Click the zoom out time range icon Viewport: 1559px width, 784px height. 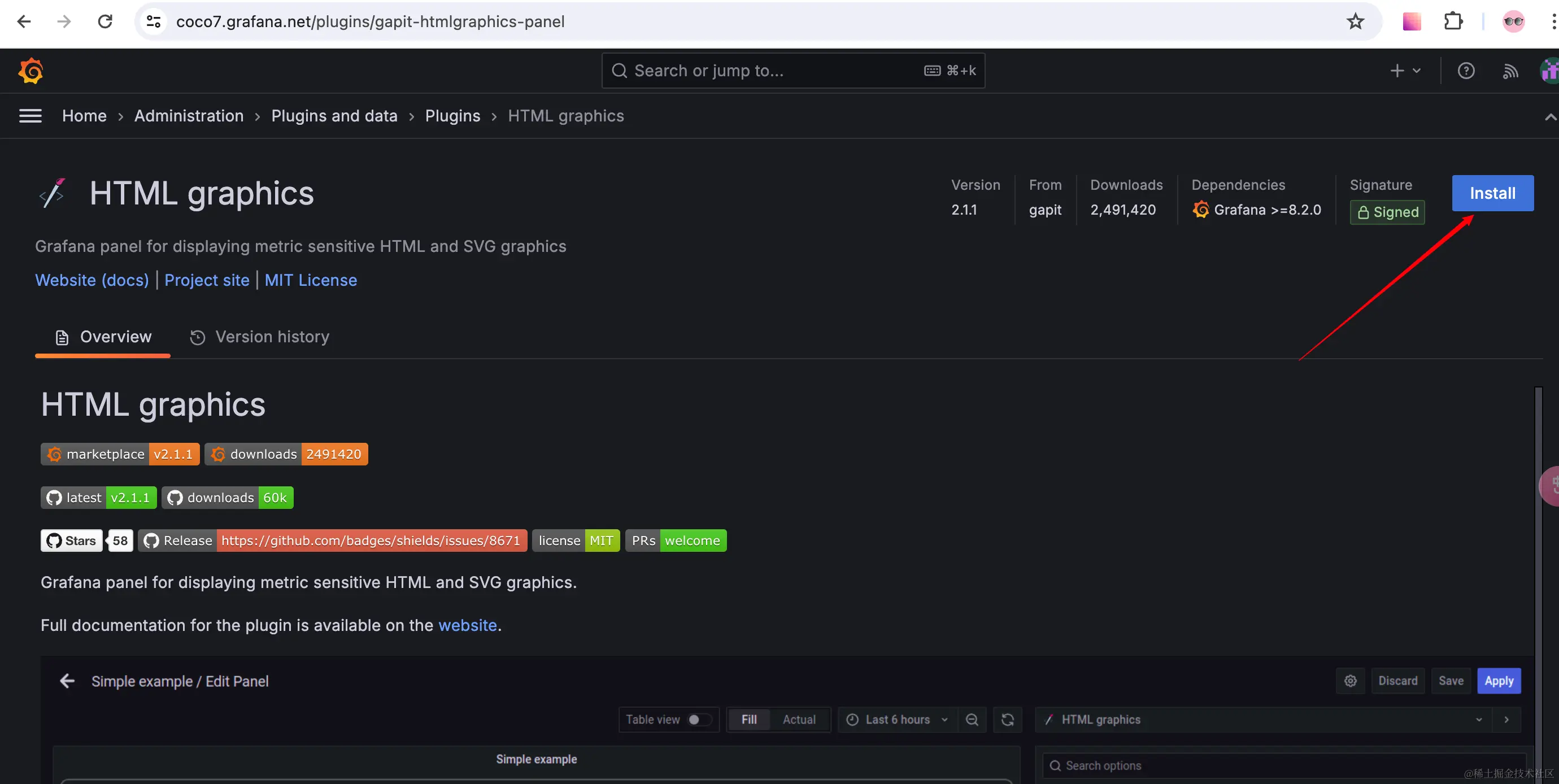coord(972,719)
